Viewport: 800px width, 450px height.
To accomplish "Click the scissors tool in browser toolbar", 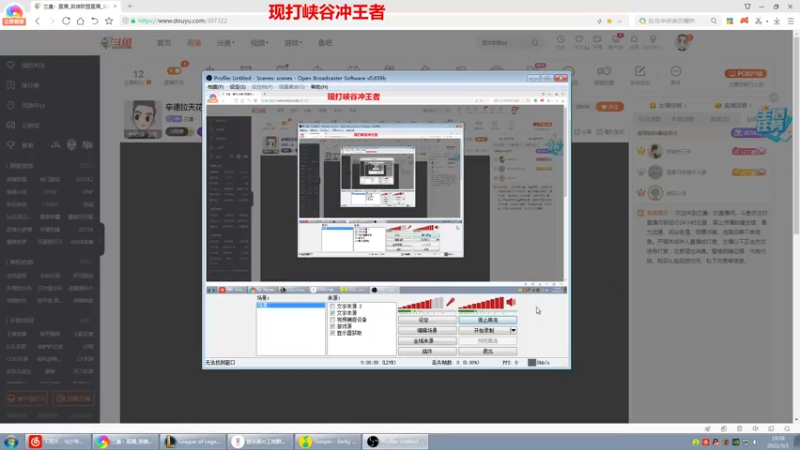I will (758, 21).
